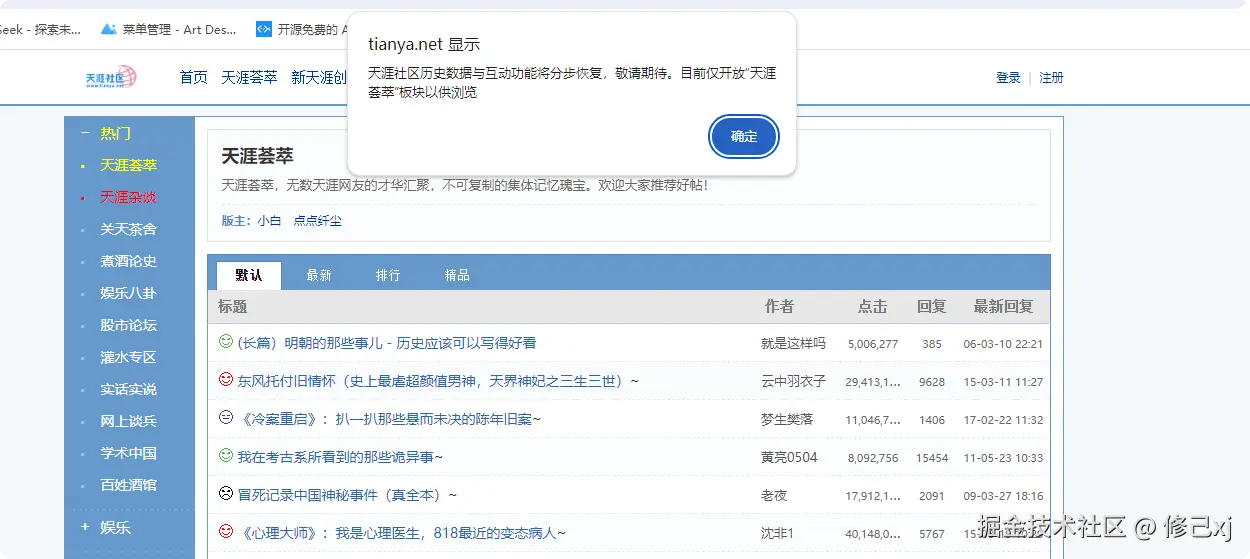Switch to the 菜单管理 - Art Design browser tab
The image size is (1250, 559).
170,29
